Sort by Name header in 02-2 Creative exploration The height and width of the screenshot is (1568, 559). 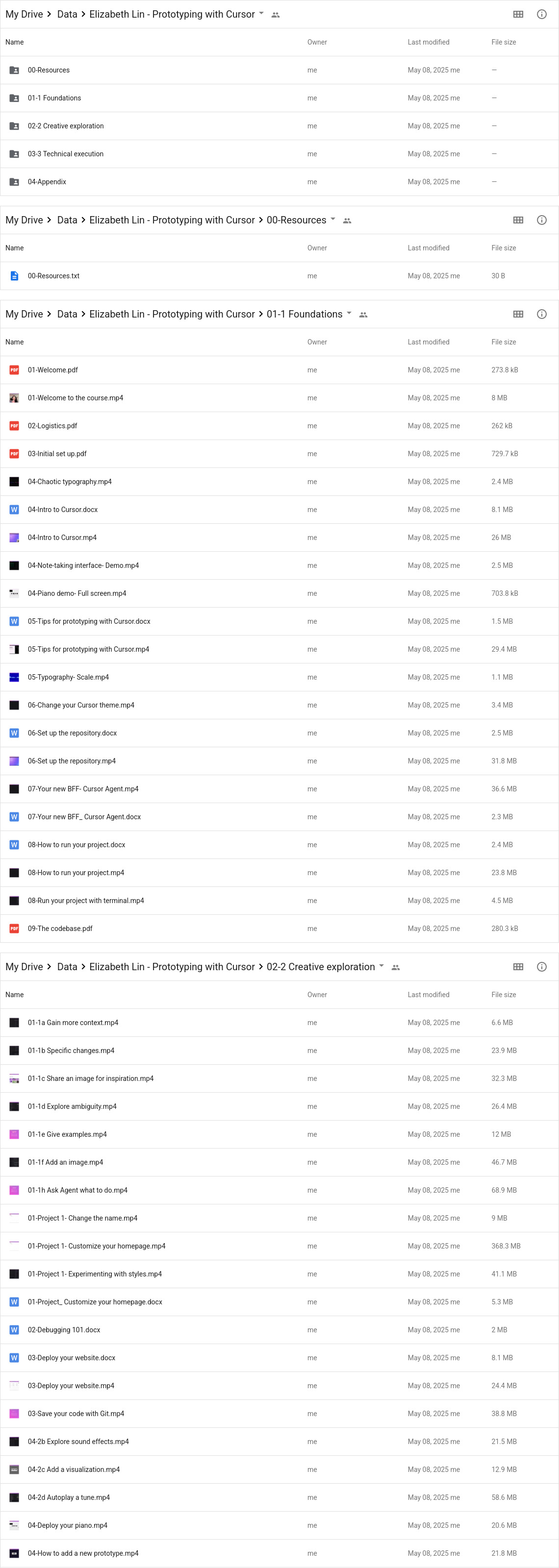15,995
